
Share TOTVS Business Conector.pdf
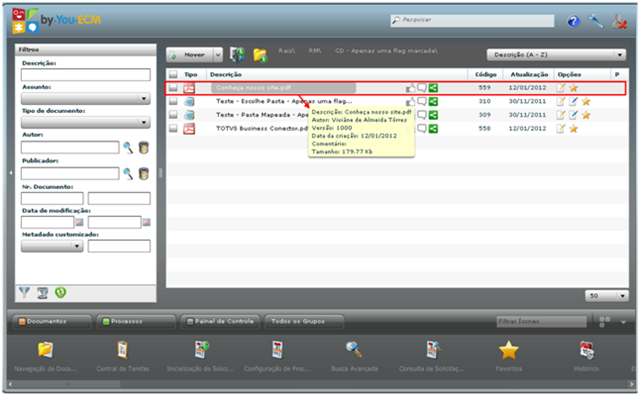[433, 129]
